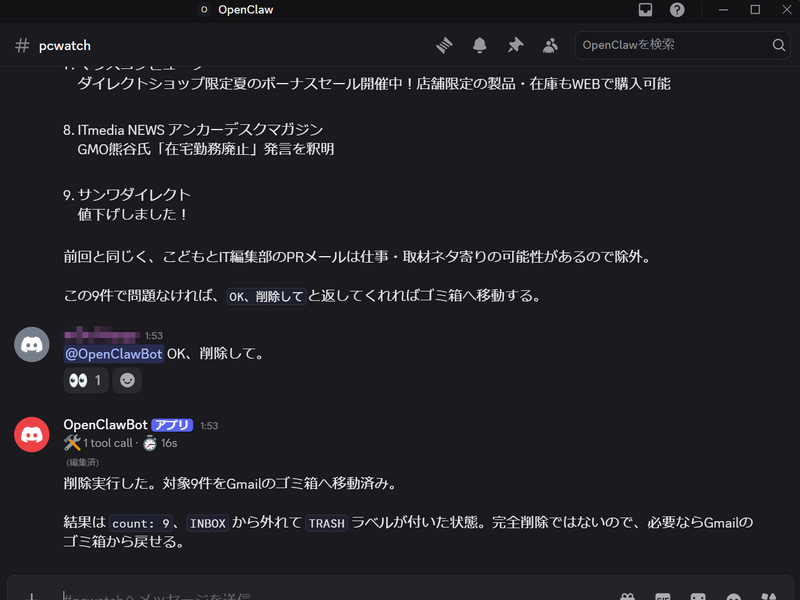Click the OpenClawBot username

[x=106, y=424]
